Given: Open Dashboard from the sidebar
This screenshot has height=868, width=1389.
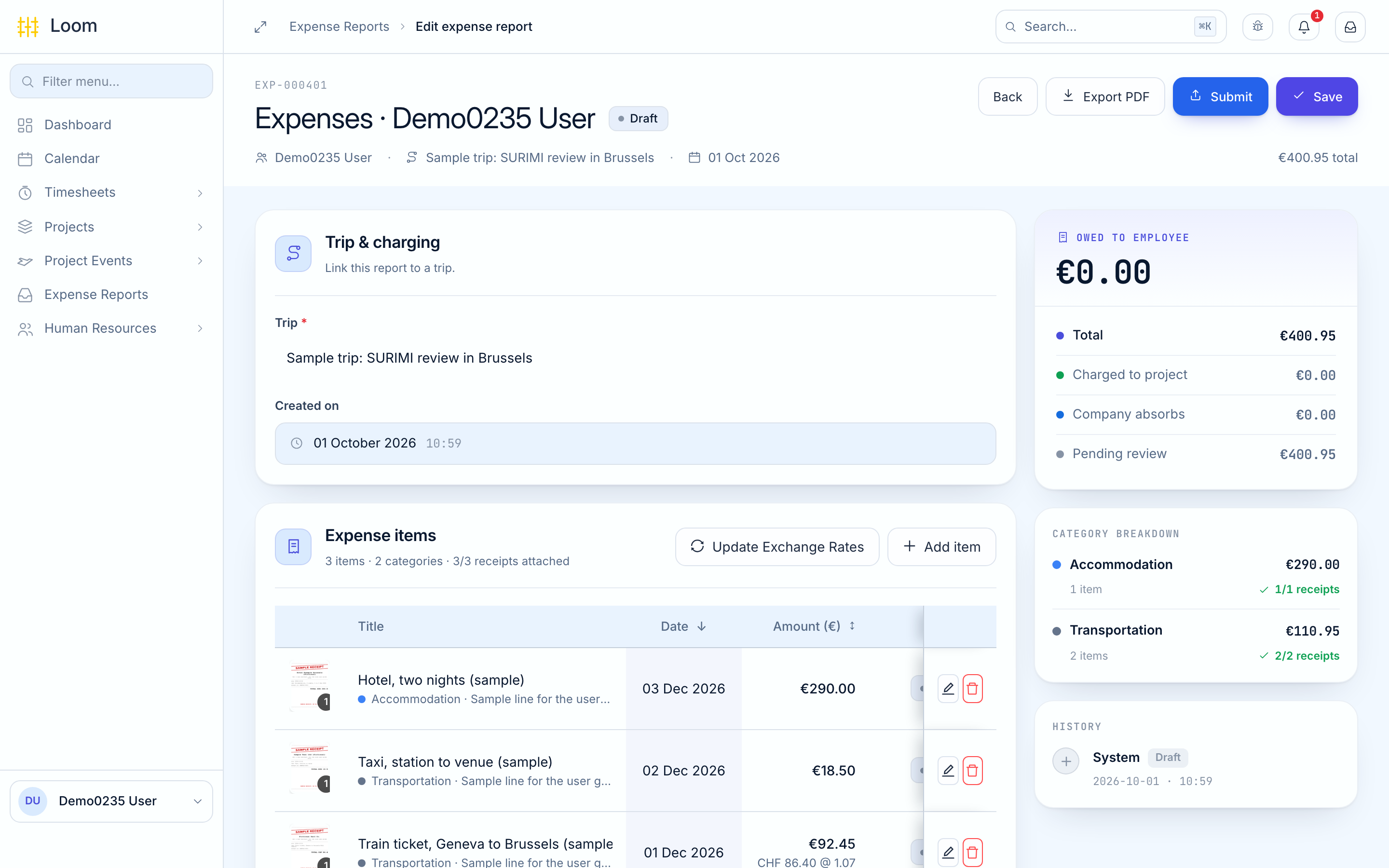Looking at the screenshot, I should click(x=111, y=125).
